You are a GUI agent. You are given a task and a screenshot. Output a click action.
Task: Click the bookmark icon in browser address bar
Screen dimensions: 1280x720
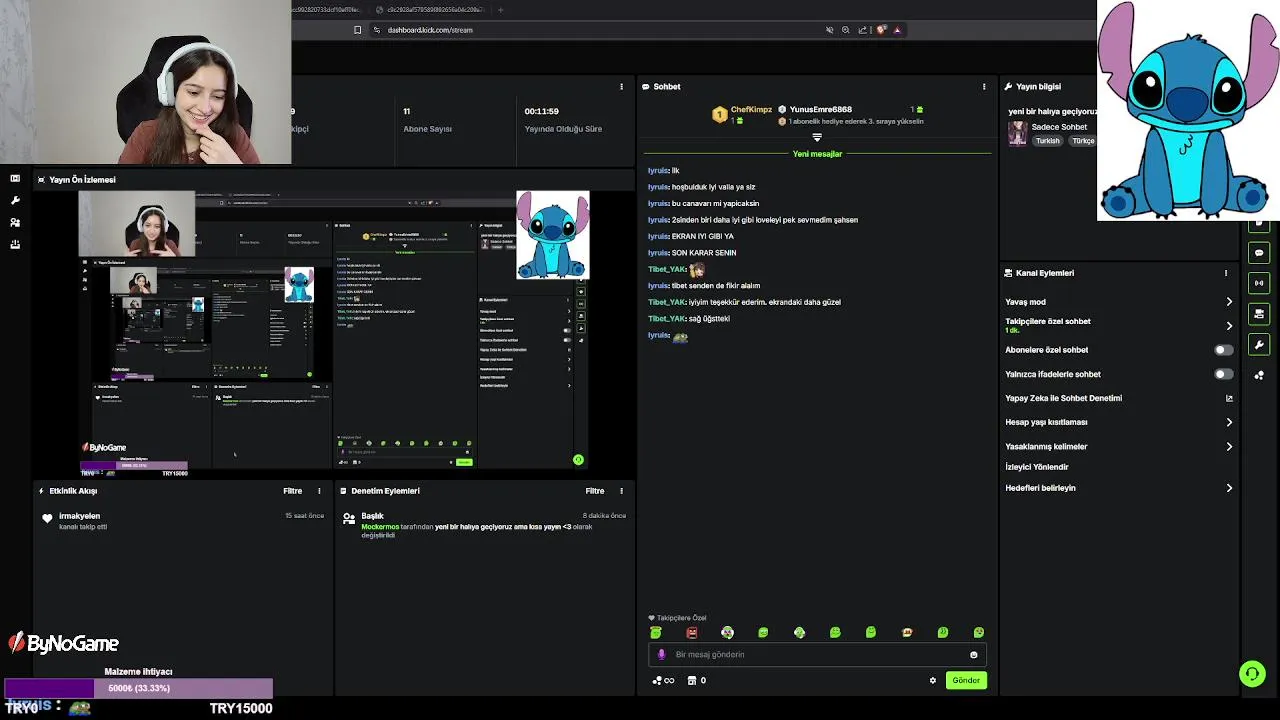358,30
